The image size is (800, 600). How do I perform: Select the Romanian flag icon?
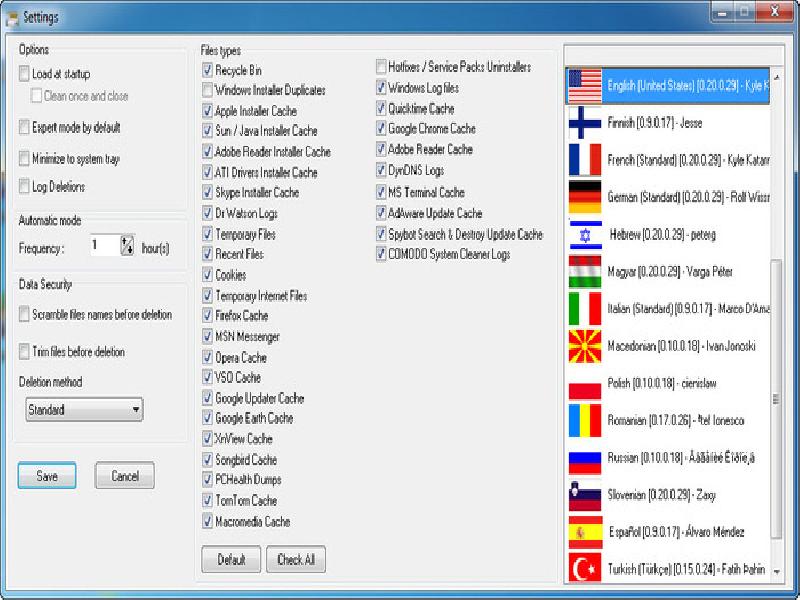point(585,420)
